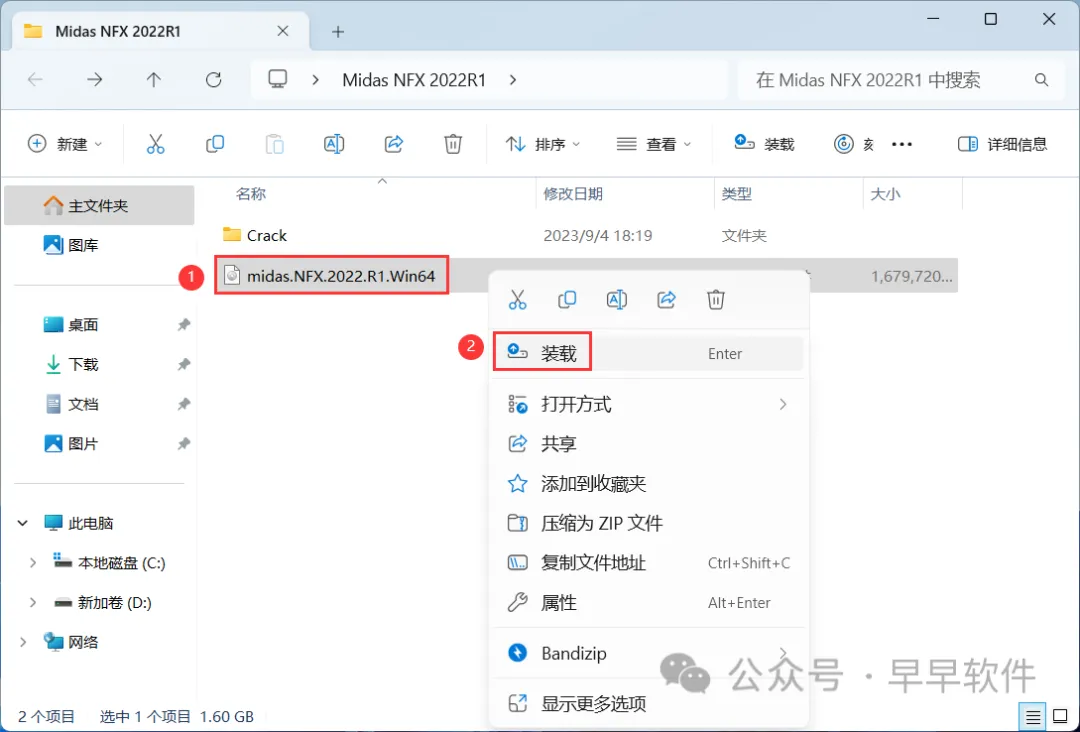Screen dimensions: 1080x732
Task: Unpin 下载 from quick access
Action: coord(183,364)
